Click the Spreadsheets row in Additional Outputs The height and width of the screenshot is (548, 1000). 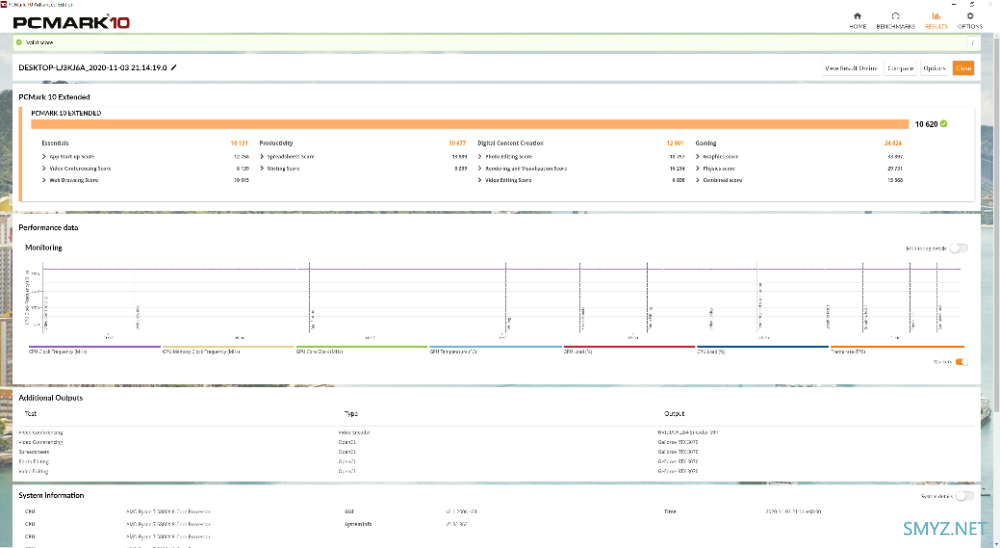495,452
